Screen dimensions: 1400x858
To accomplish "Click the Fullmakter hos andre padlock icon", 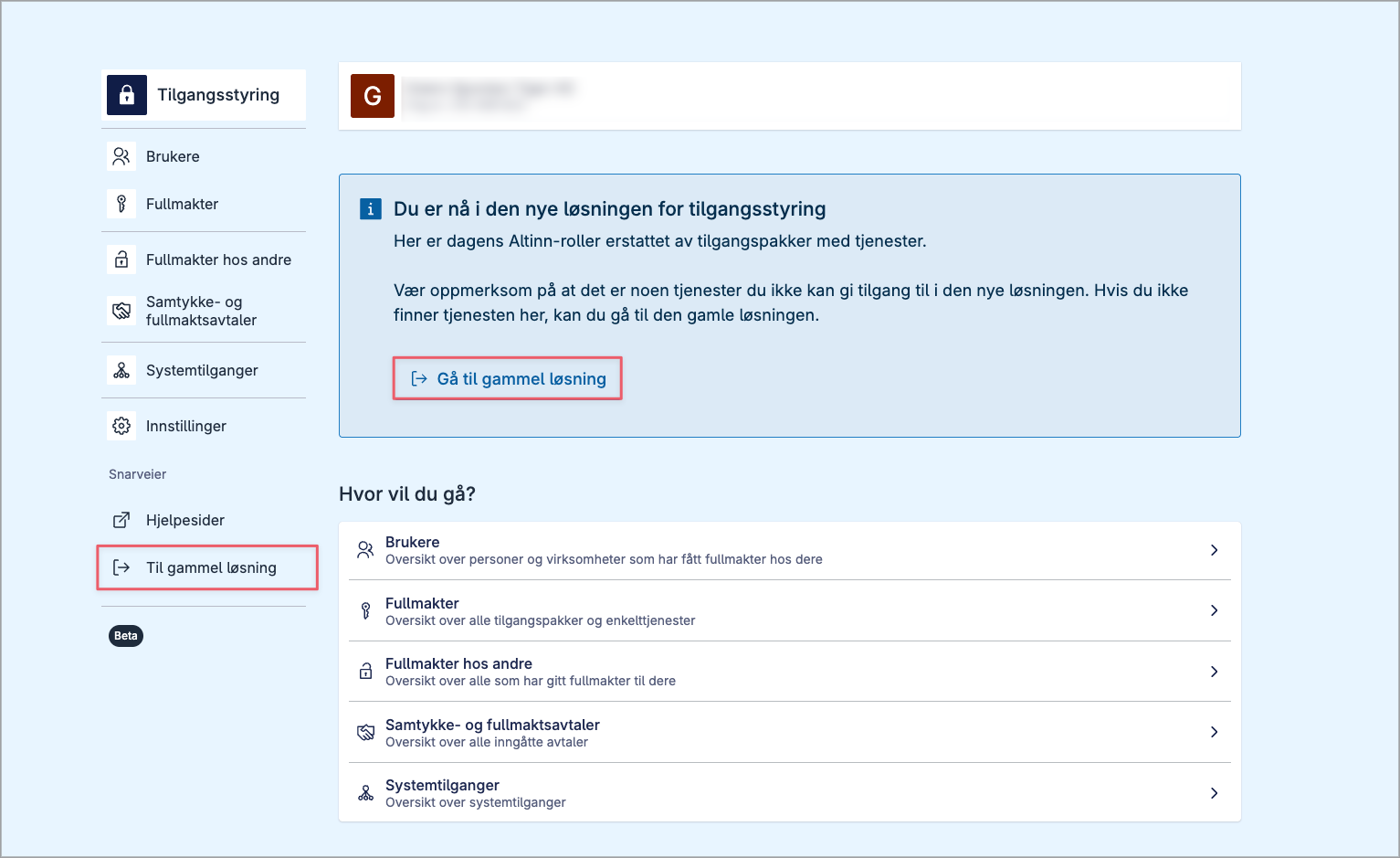I will (x=121, y=260).
